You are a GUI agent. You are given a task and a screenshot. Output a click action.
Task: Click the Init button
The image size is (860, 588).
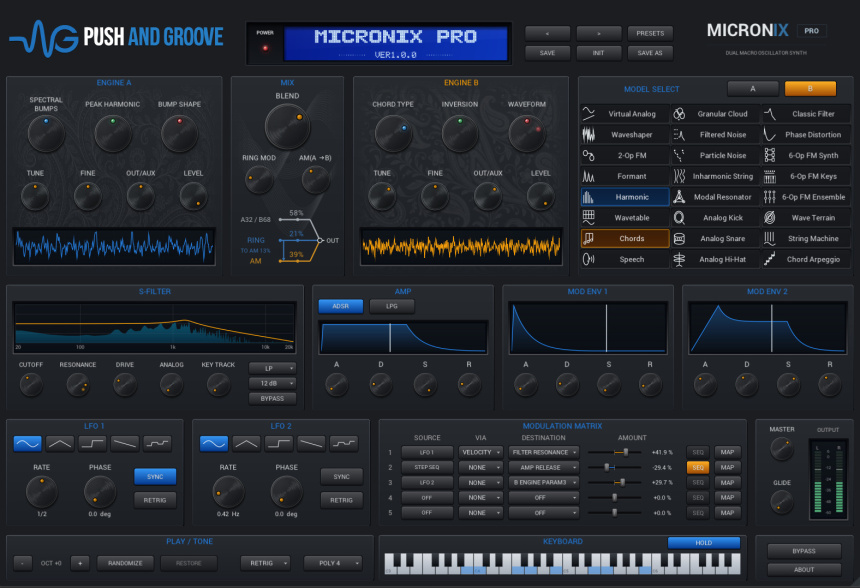(x=598, y=53)
